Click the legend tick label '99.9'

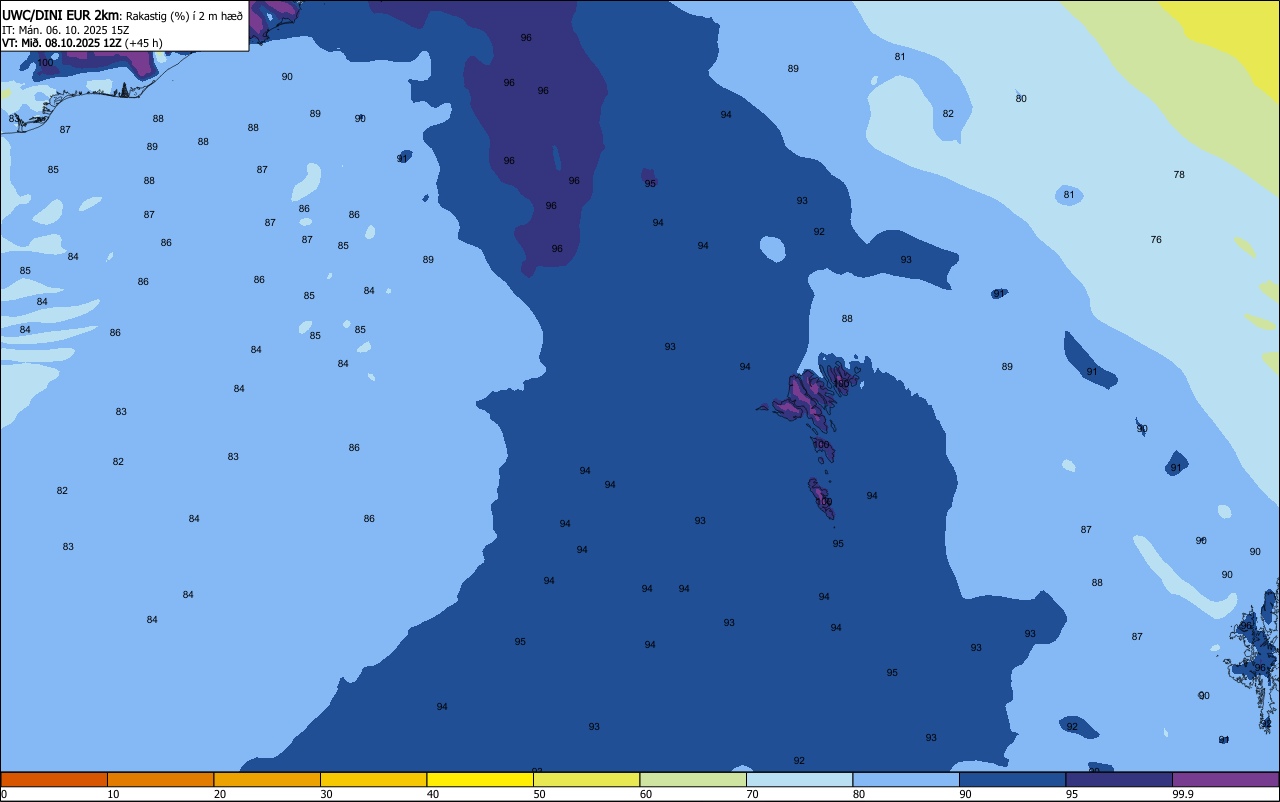1183,794
